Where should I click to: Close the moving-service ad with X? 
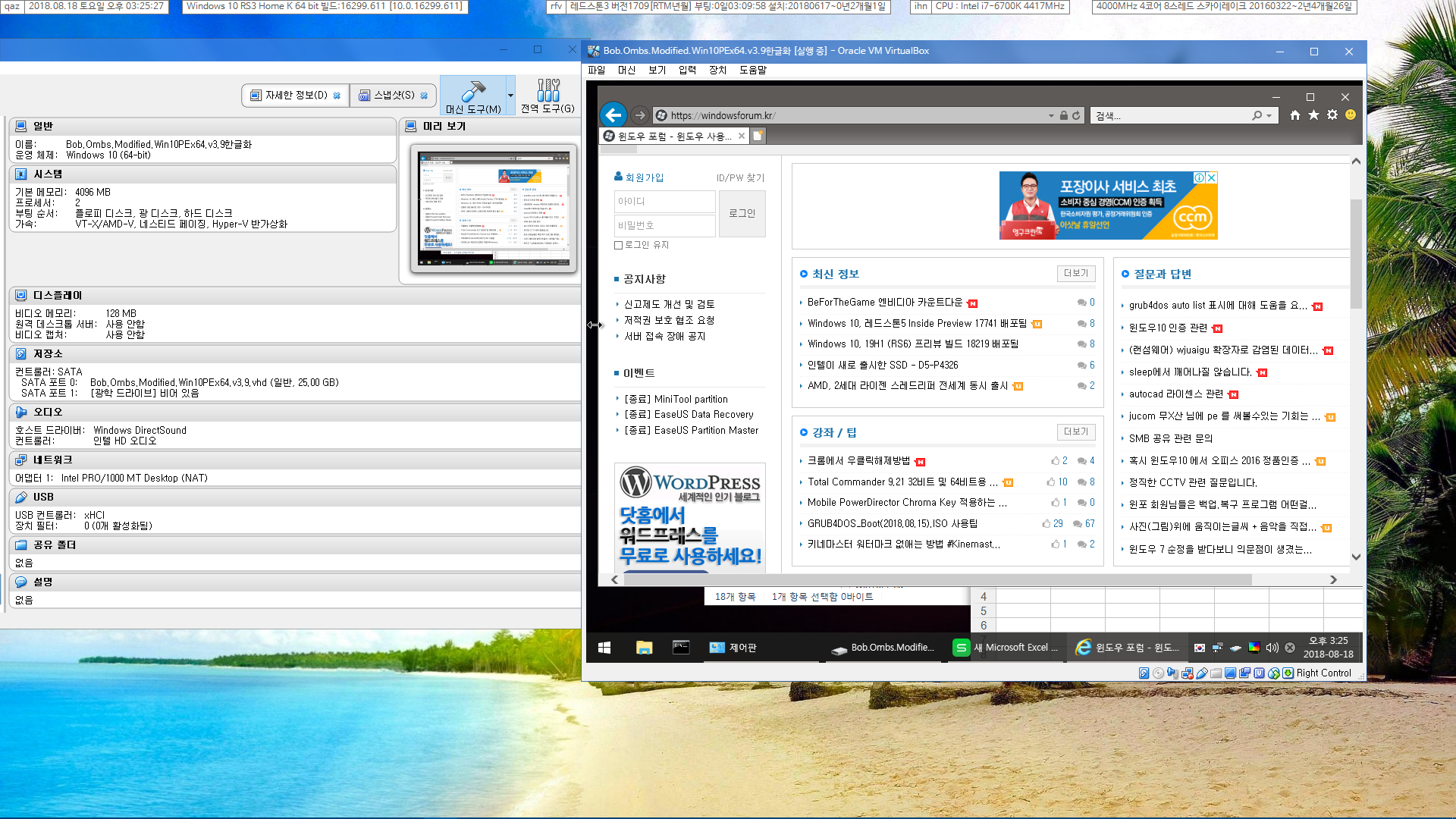tap(1212, 177)
